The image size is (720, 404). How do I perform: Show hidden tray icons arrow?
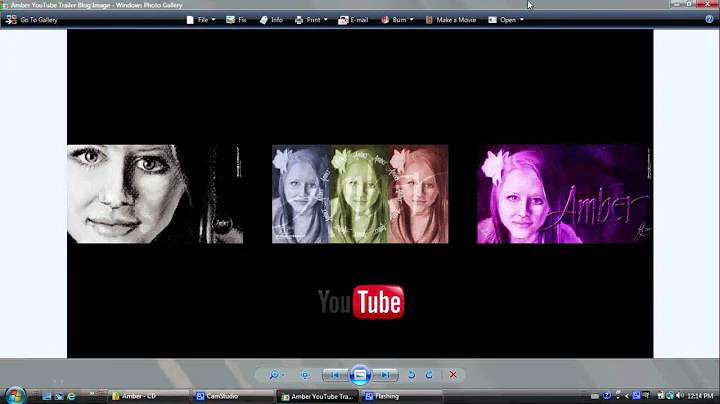pyautogui.click(x=626, y=396)
